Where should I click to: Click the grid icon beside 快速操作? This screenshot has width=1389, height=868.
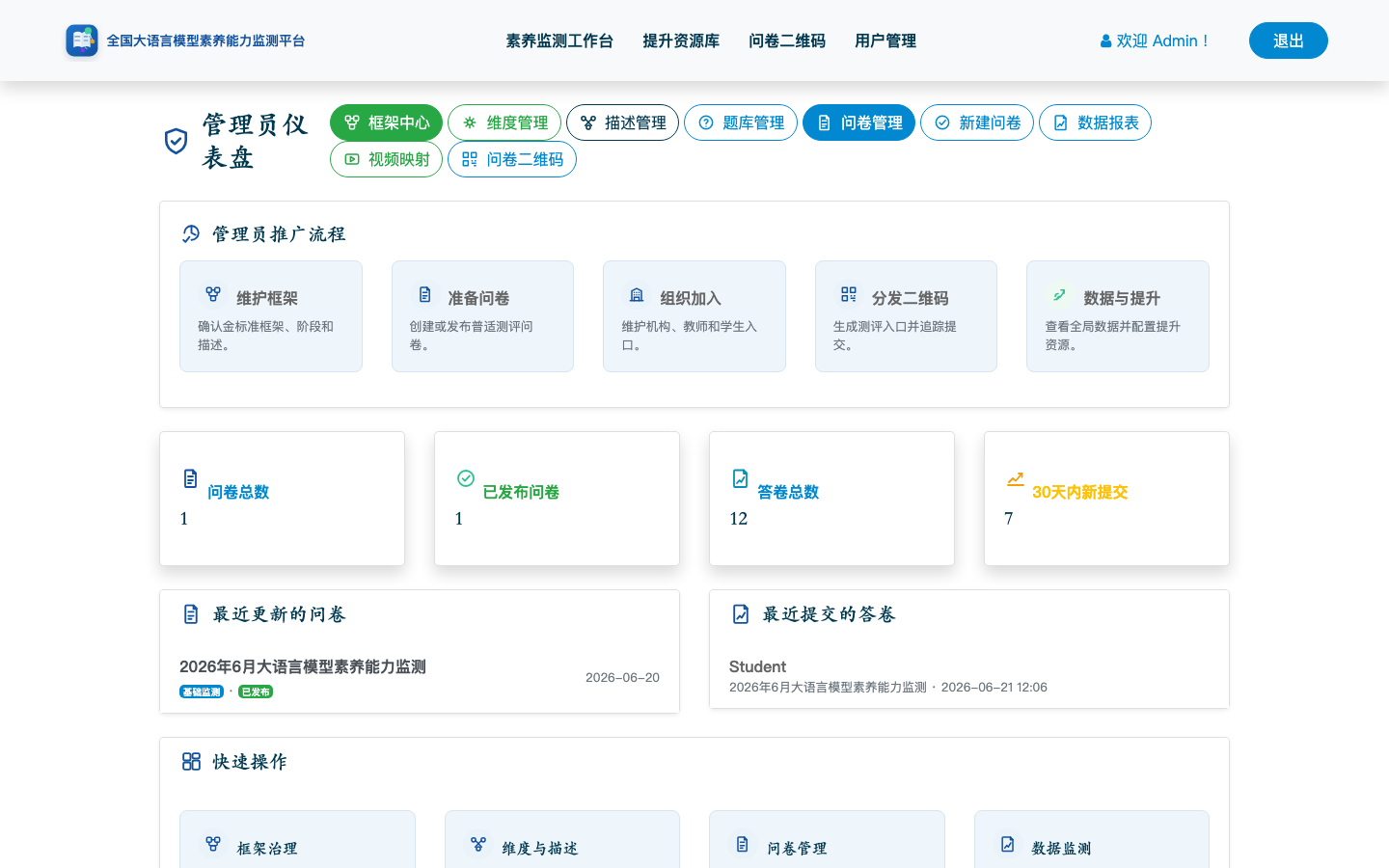[191, 762]
